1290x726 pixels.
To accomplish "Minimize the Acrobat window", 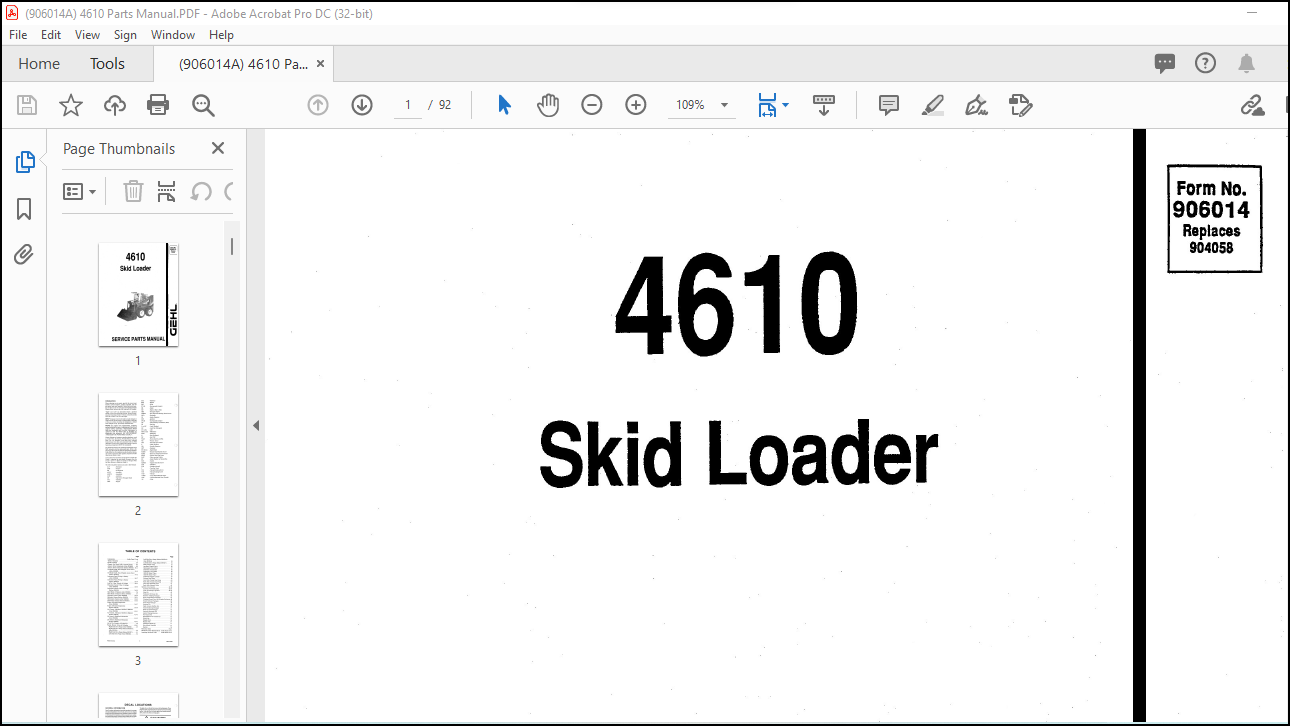I will click(x=1254, y=11).
